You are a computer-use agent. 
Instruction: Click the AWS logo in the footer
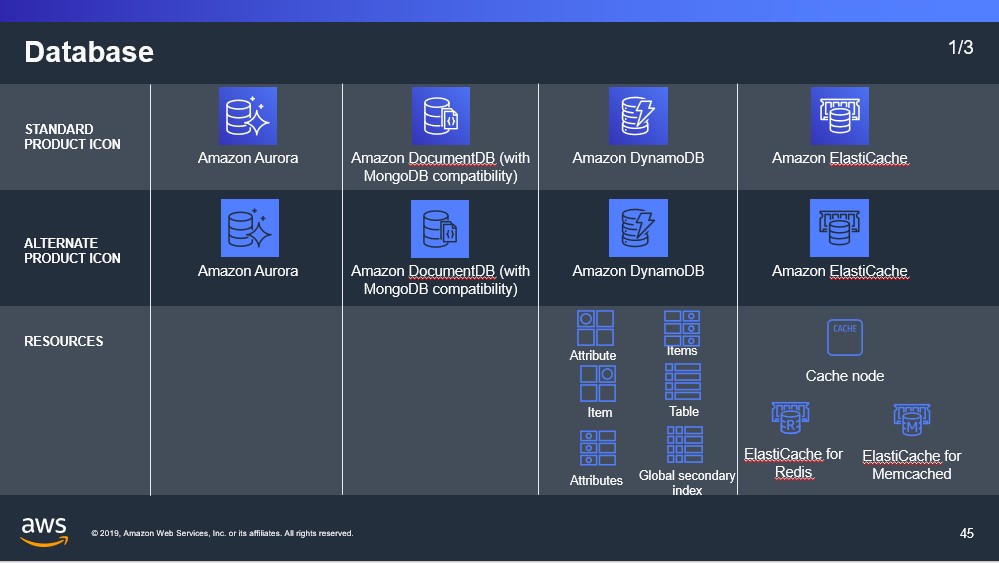click(44, 532)
